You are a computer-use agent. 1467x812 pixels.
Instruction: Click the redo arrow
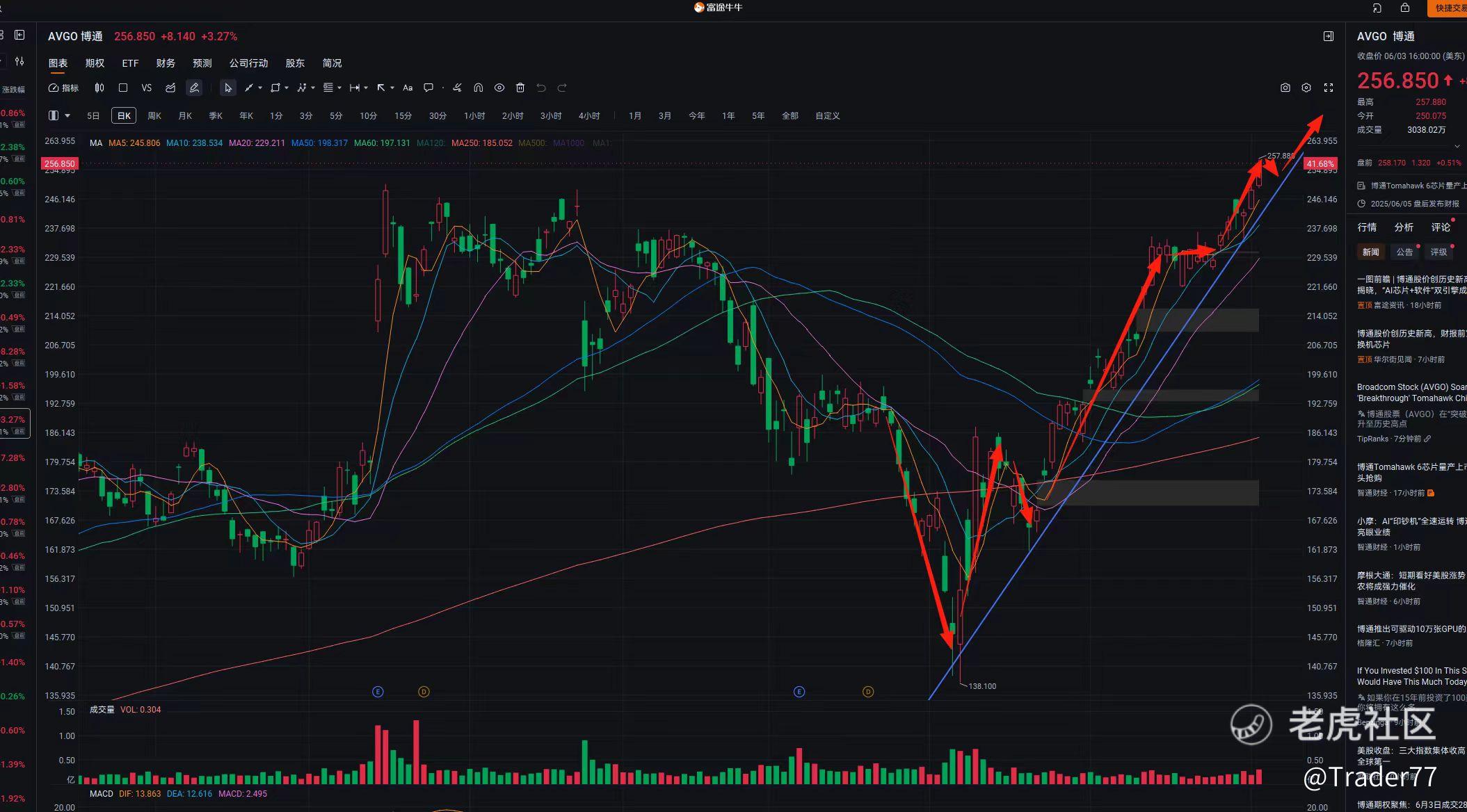click(x=562, y=88)
